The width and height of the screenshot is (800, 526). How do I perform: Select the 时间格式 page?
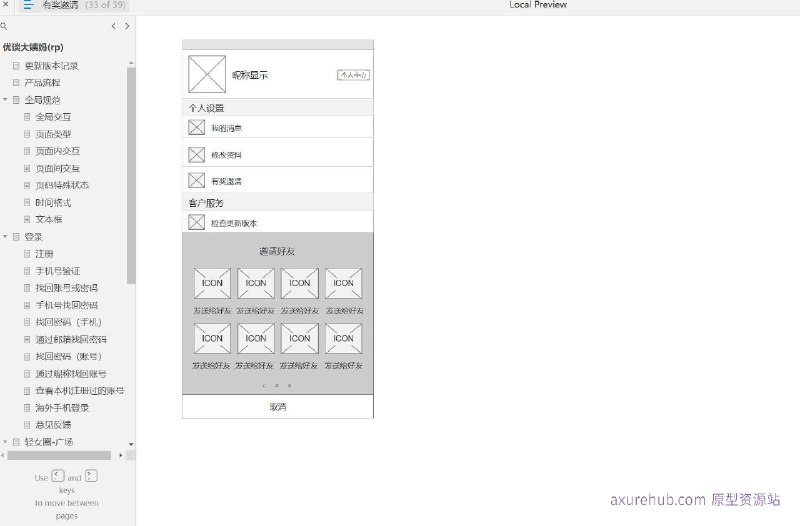[x=53, y=203]
